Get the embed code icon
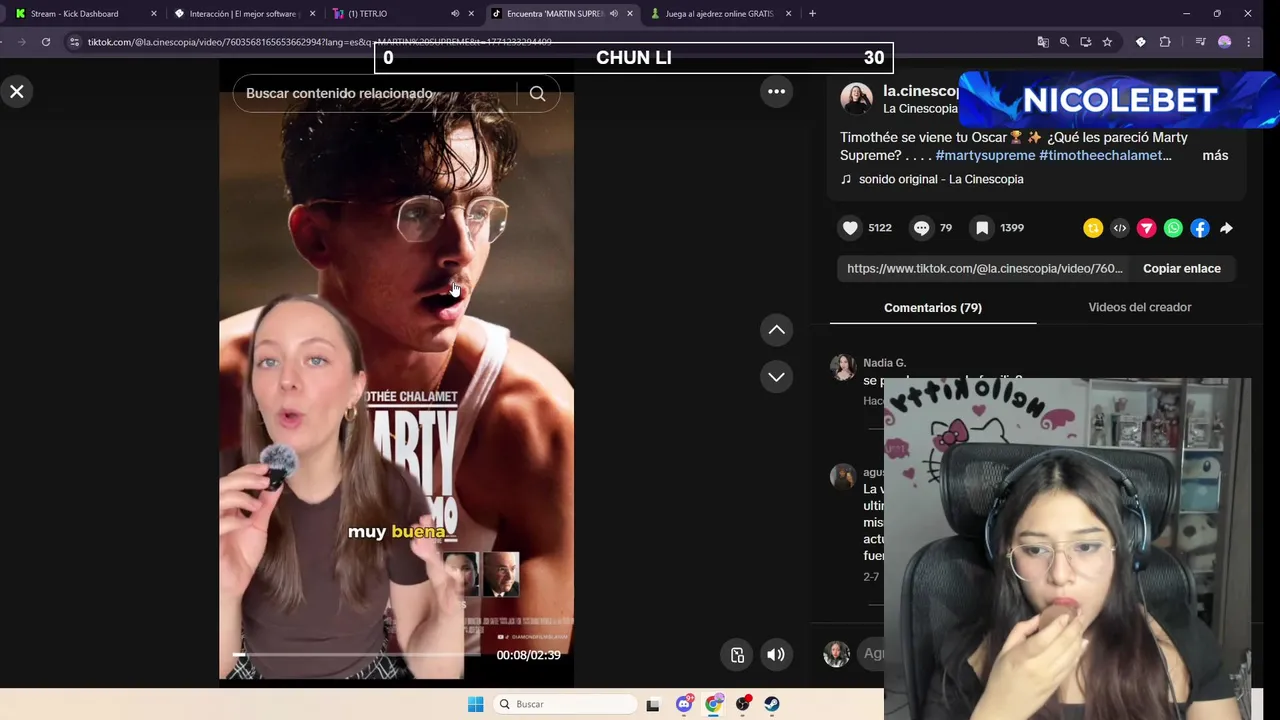1280x720 pixels. click(1120, 228)
